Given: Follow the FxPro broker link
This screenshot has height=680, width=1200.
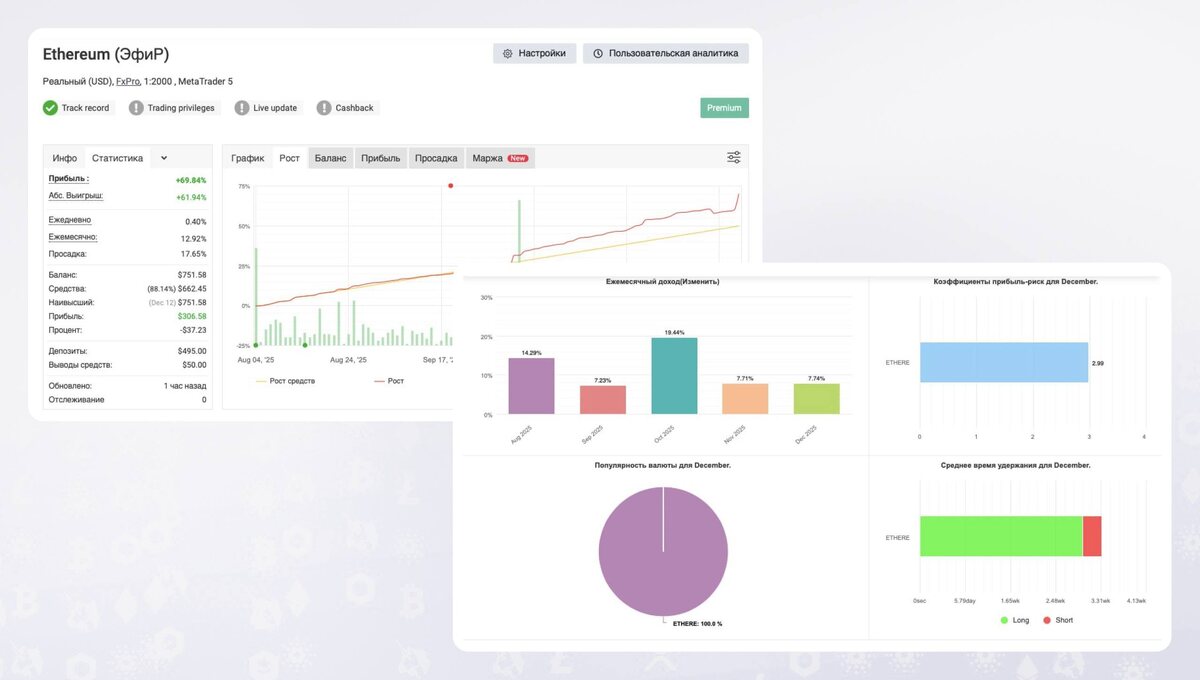Looking at the screenshot, I should [x=128, y=81].
